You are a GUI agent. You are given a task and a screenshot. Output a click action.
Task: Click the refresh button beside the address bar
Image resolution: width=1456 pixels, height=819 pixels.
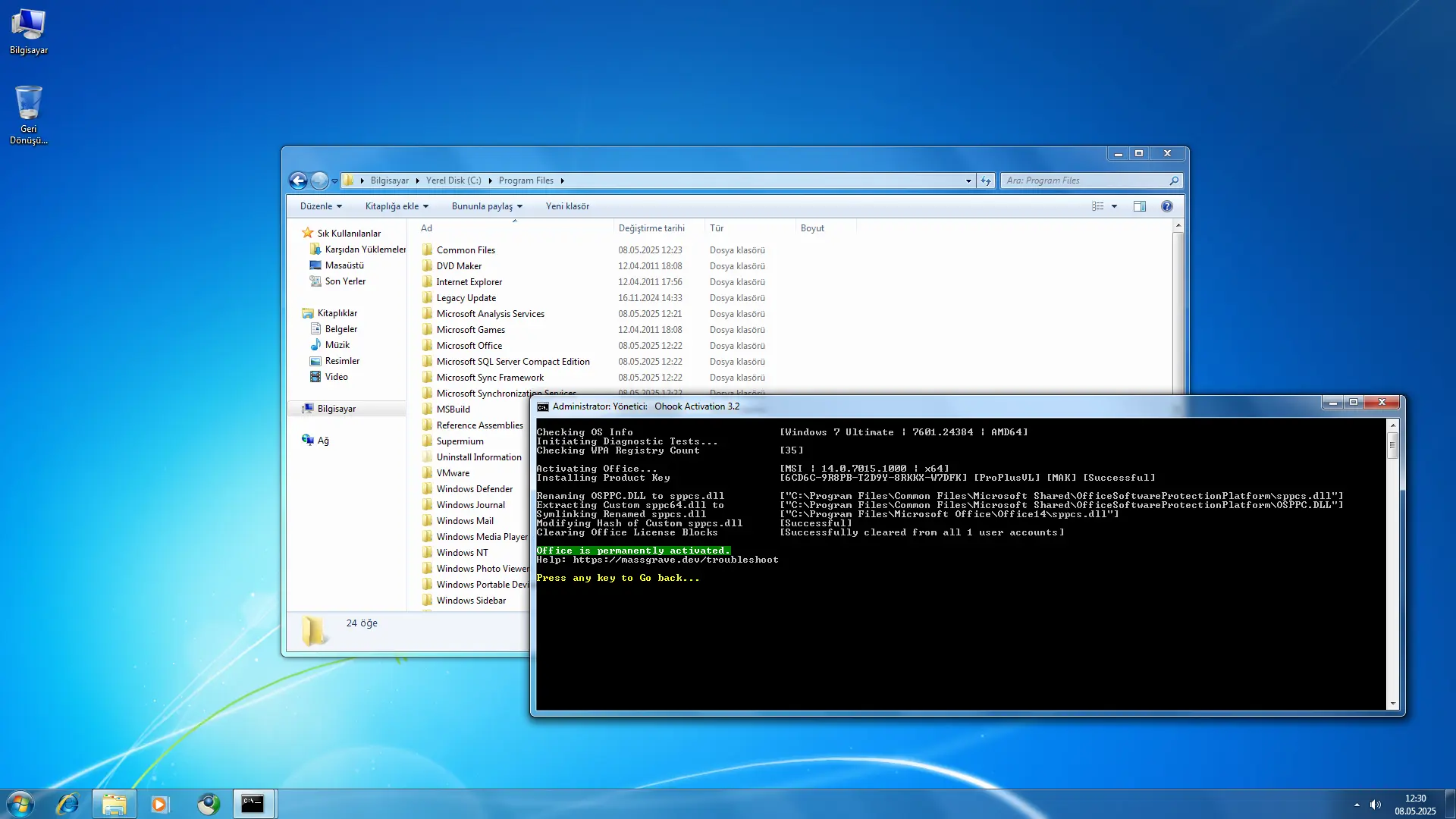pyautogui.click(x=986, y=180)
